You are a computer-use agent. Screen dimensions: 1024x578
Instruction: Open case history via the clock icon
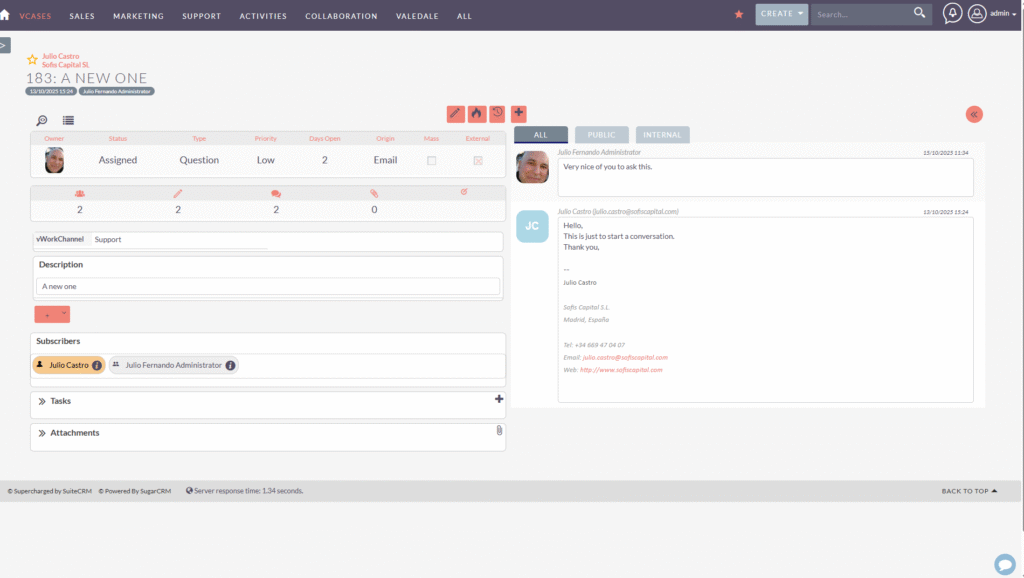pyautogui.click(x=497, y=114)
